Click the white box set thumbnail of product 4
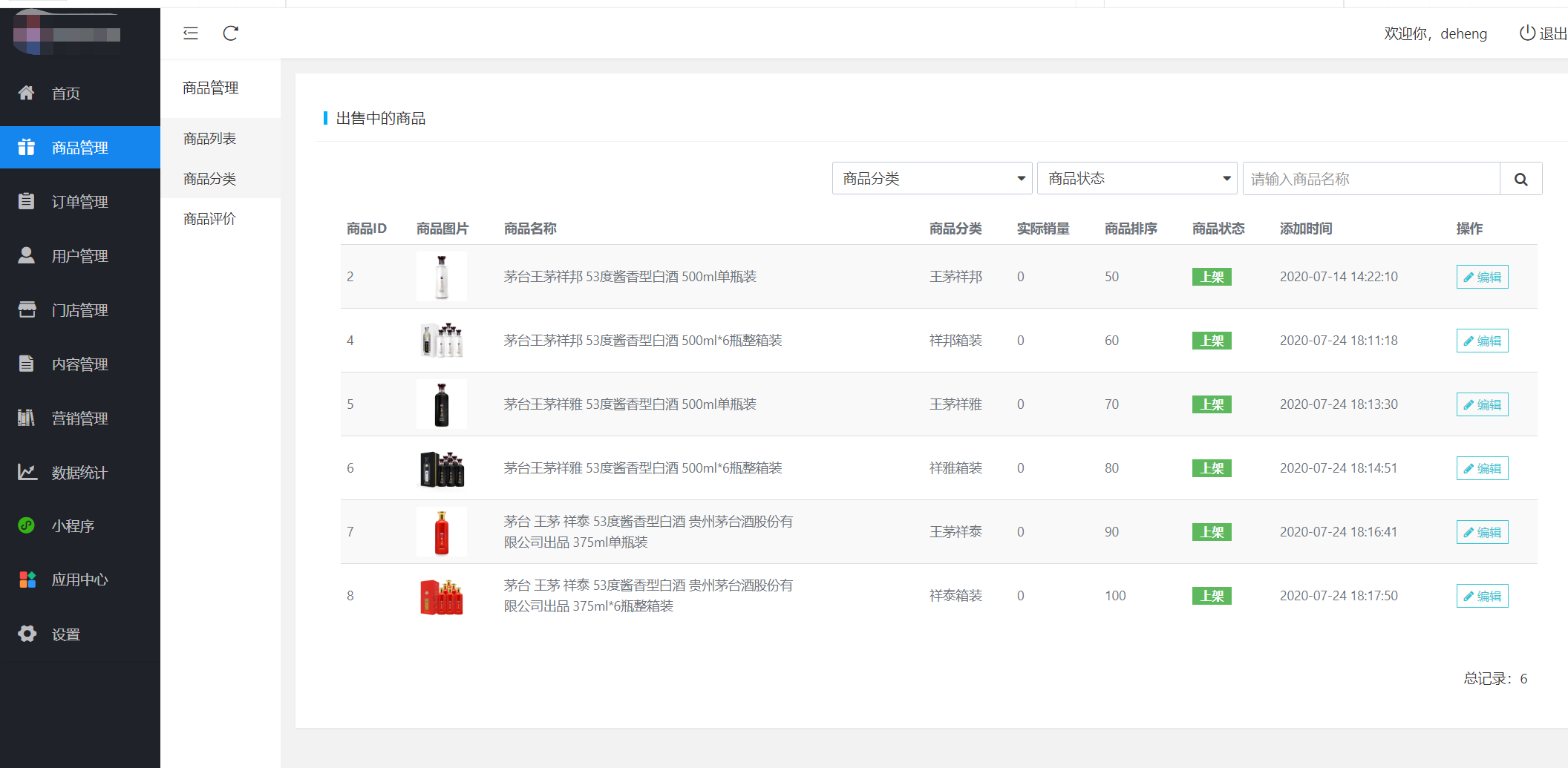 coord(442,341)
